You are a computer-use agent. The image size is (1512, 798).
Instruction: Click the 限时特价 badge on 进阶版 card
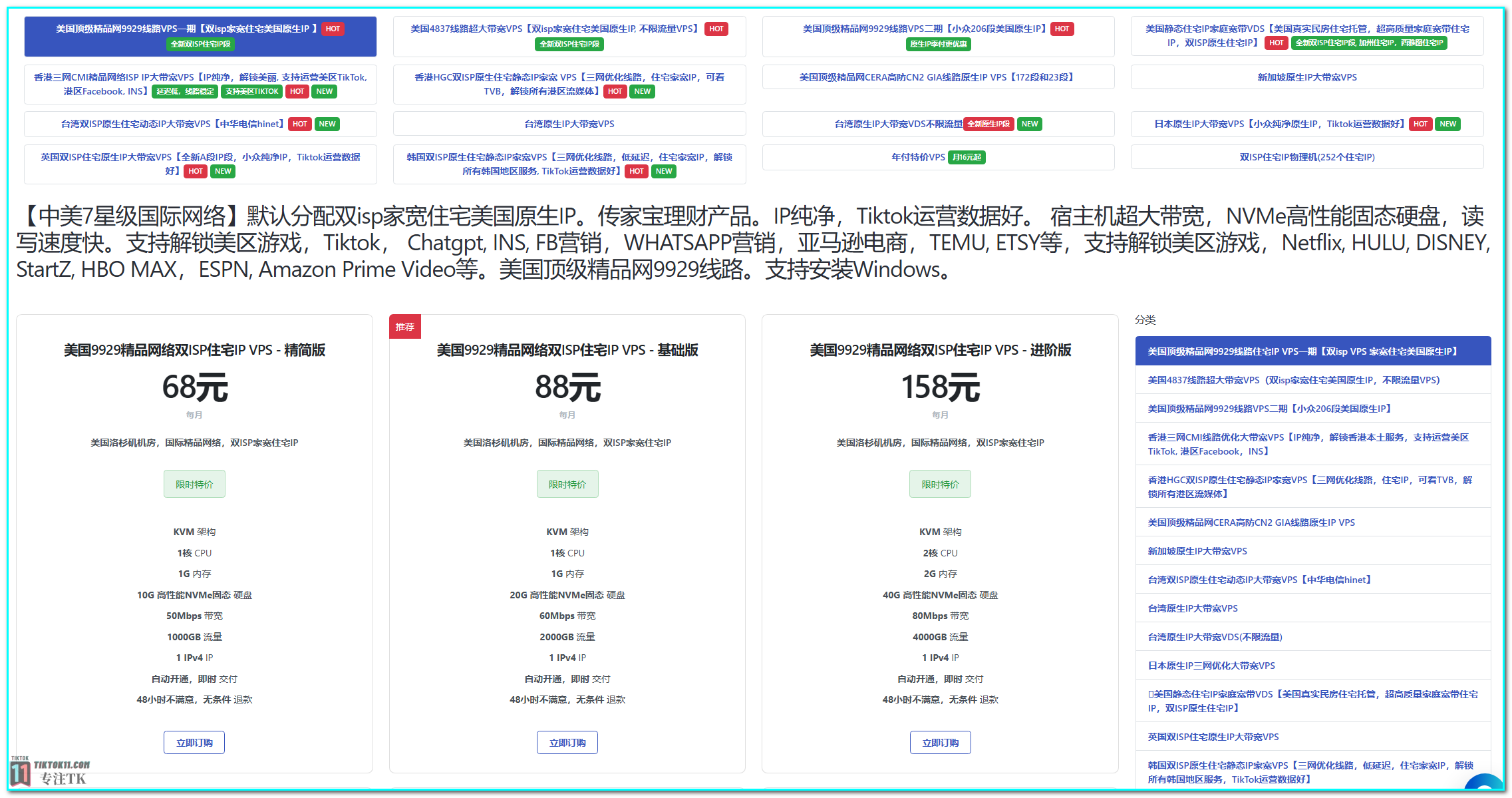point(941,485)
